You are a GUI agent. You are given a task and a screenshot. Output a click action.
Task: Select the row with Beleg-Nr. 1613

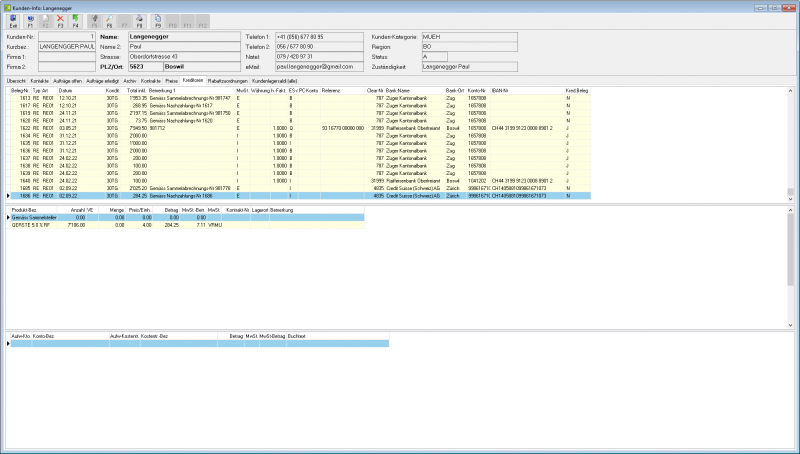(300, 98)
